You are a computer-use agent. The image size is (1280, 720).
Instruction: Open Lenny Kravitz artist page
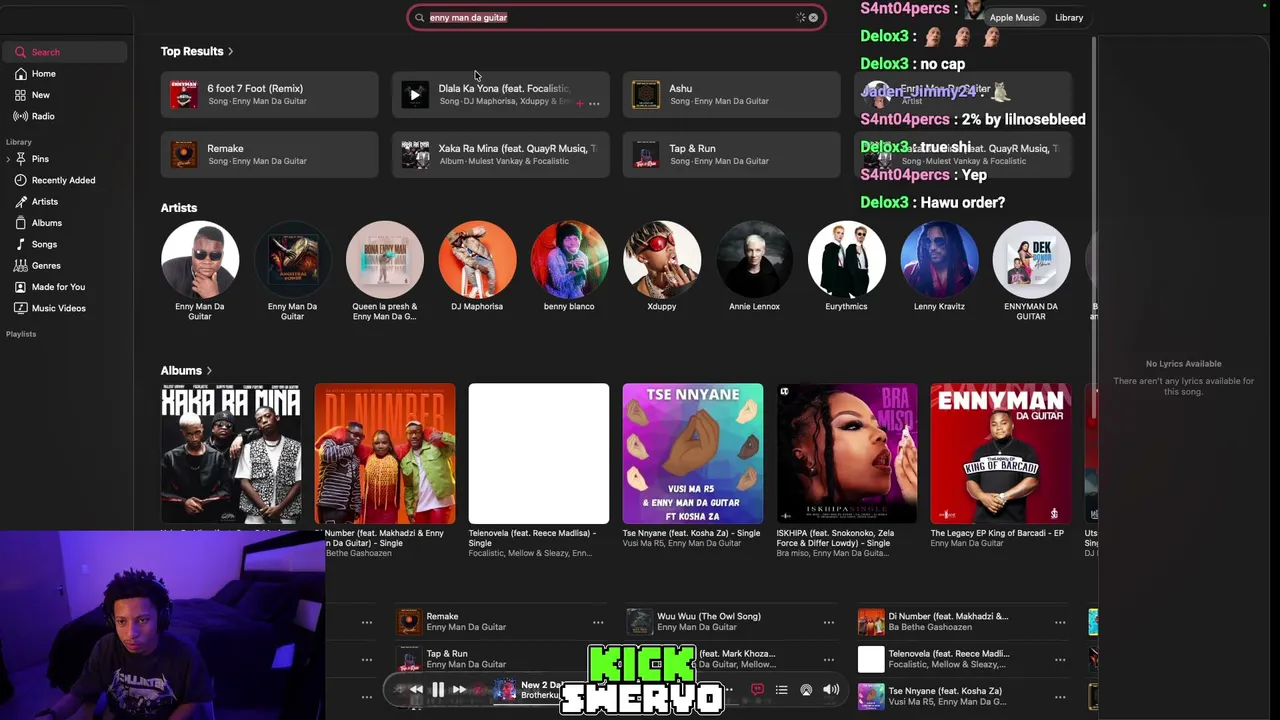(939, 260)
